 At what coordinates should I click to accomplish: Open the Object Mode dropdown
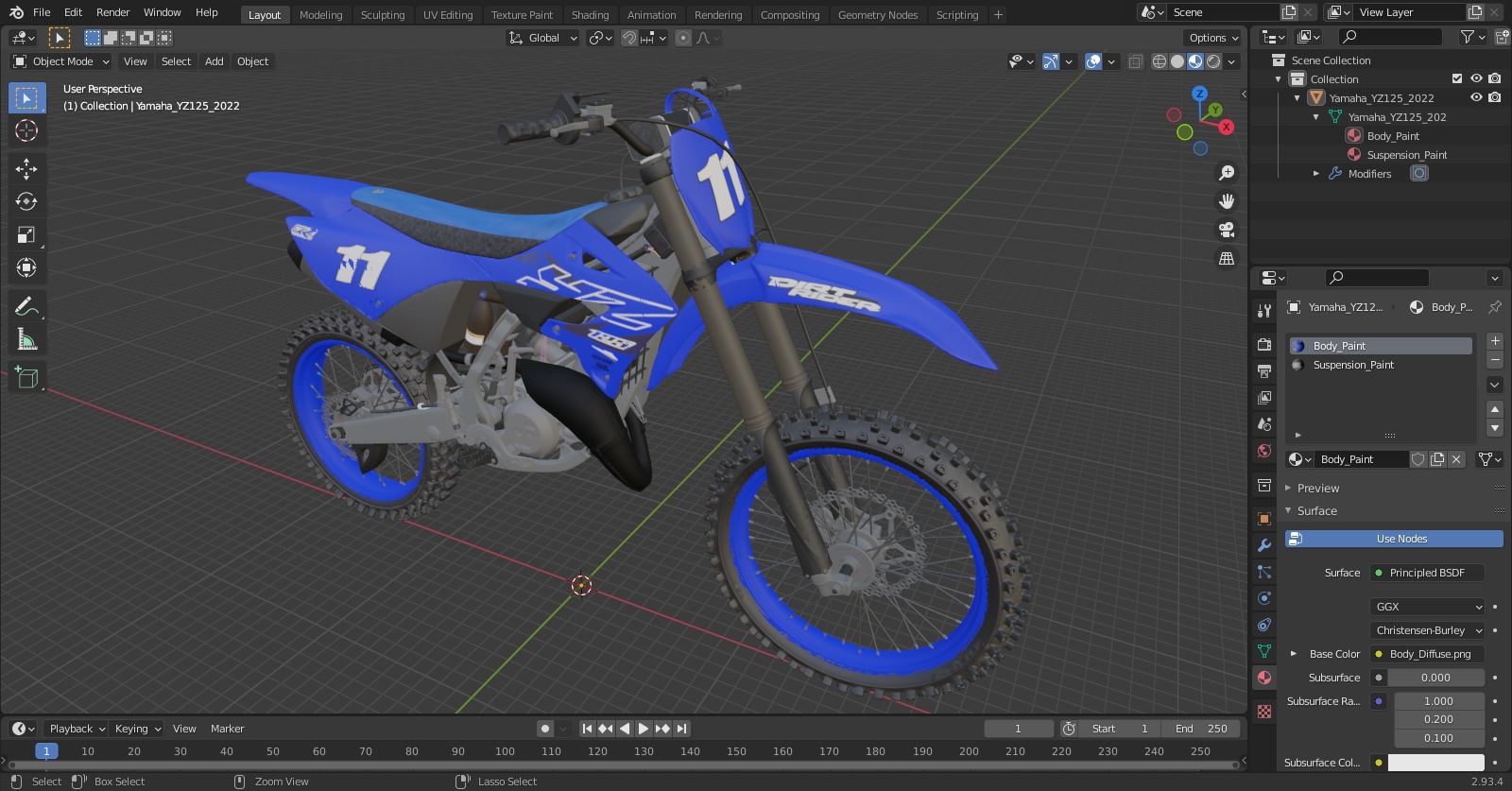[x=61, y=61]
